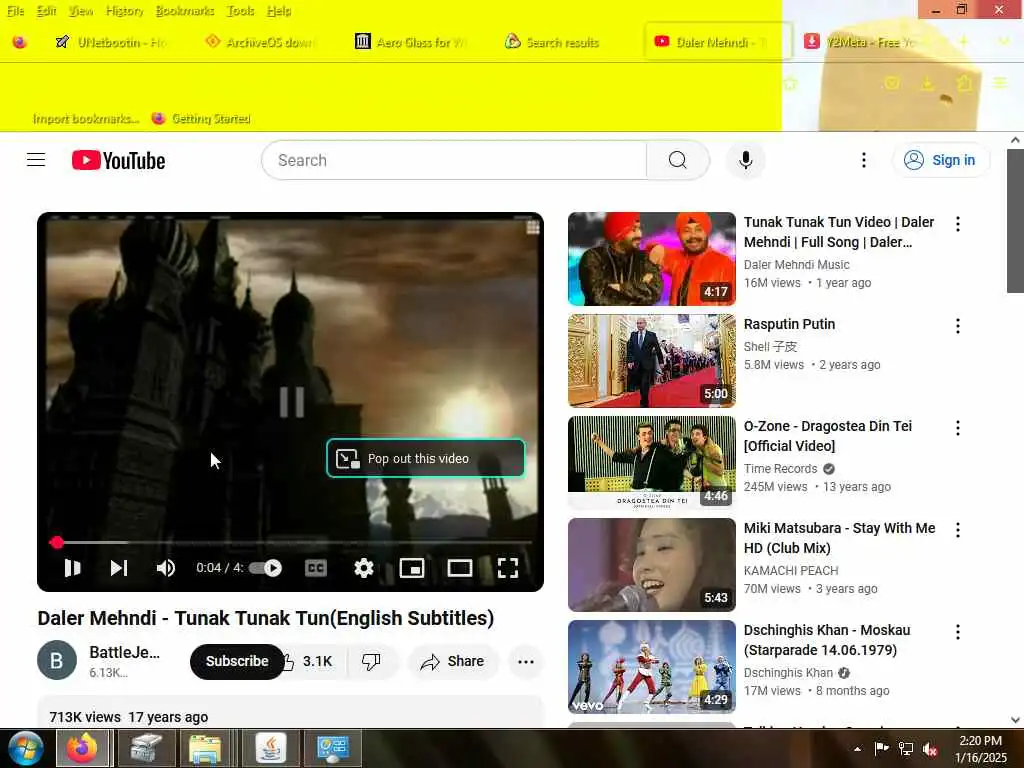This screenshot has width=1024, height=768.
Task: Toggle the autoplay switch in the player
Action: [266, 568]
